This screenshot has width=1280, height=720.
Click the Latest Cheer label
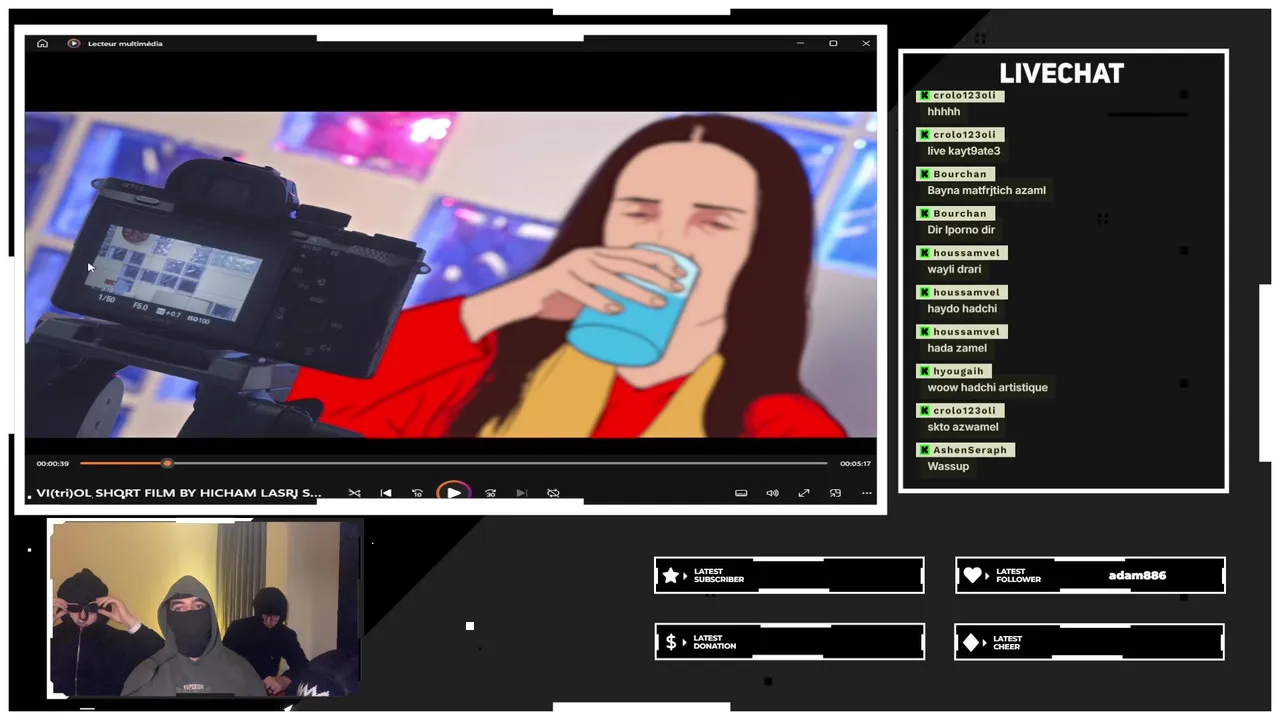point(1008,643)
